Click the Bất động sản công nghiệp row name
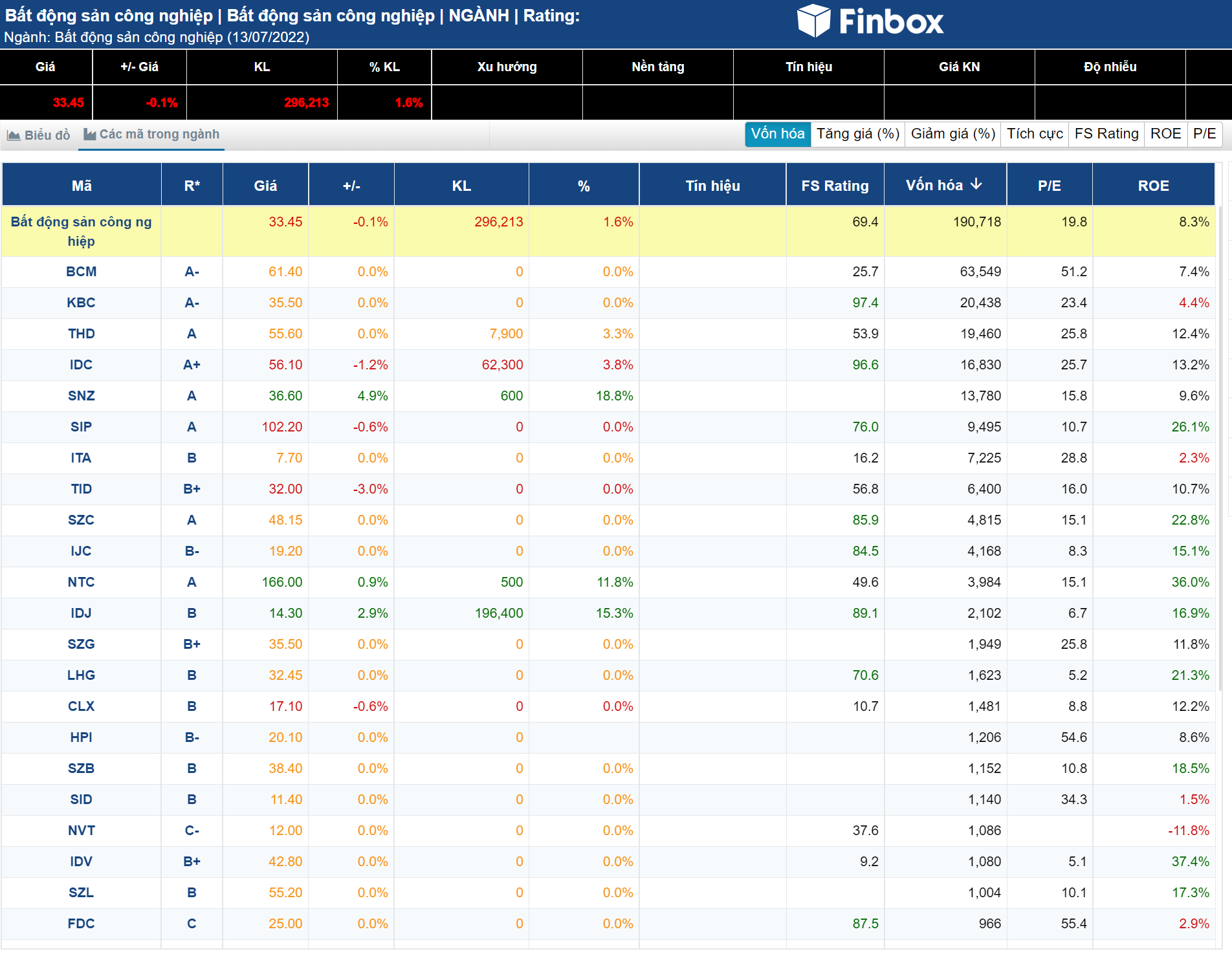 click(81, 231)
